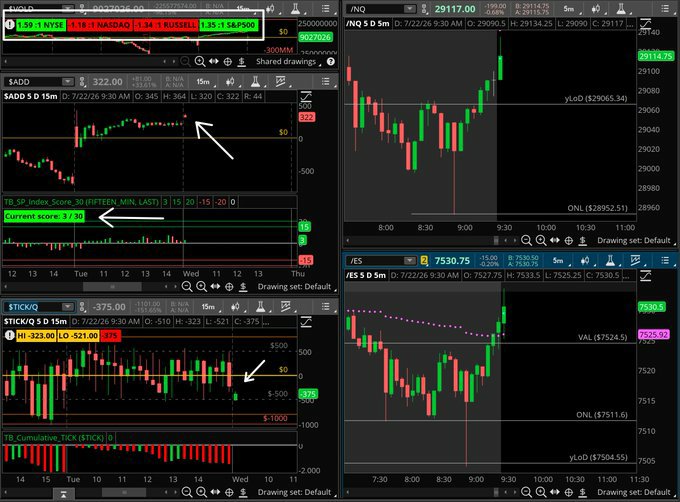Image resolution: width=680 pixels, height=502 pixels.
Task: Open 15m timeframe selector on $ADD chart
Action: coord(203,81)
